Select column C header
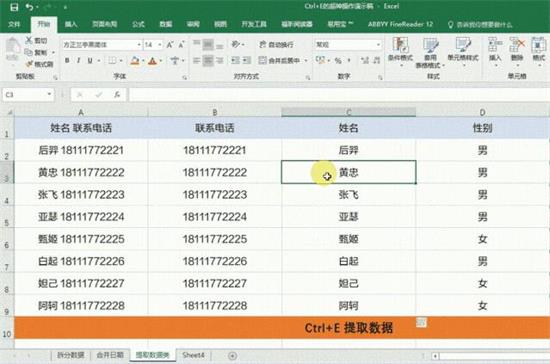 (x=349, y=112)
